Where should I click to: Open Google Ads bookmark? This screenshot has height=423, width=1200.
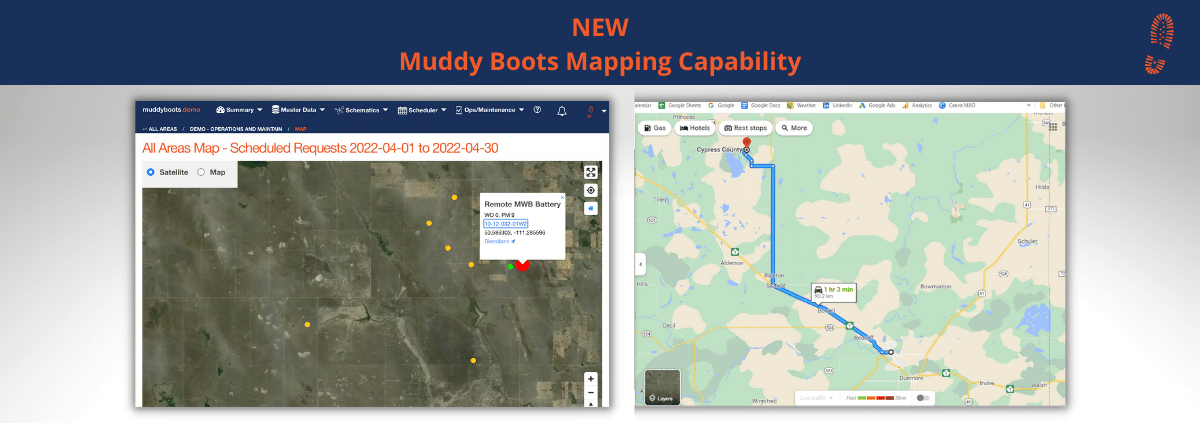point(878,104)
